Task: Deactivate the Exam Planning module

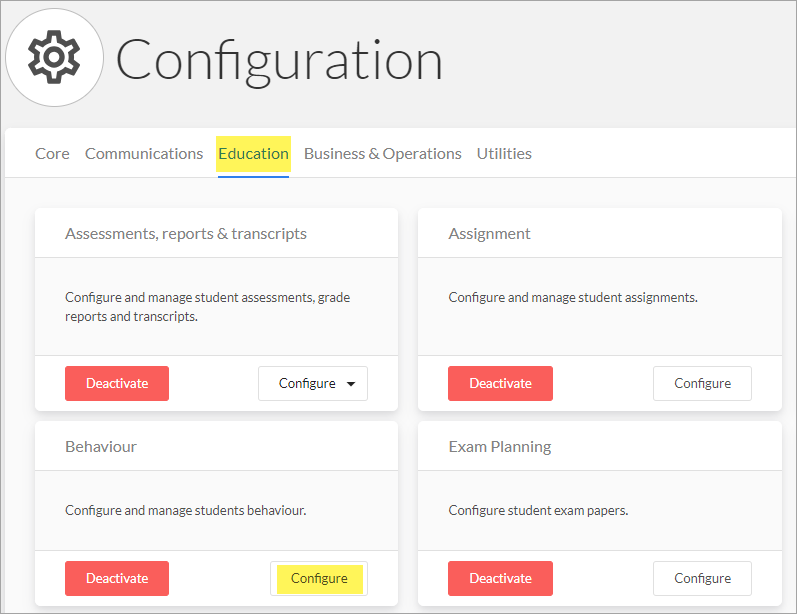Action: (x=500, y=578)
